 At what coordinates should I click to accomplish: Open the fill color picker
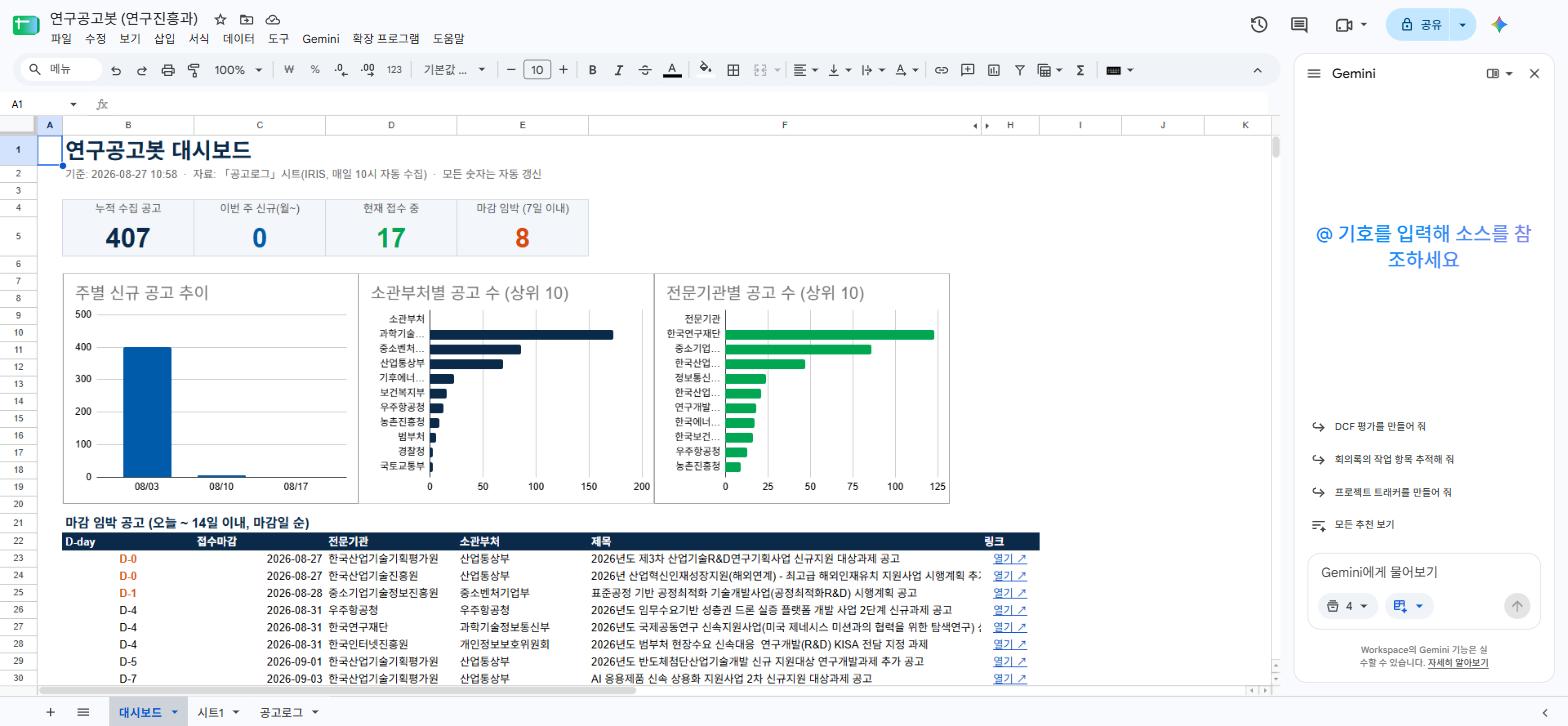click(x=705, y=70)
